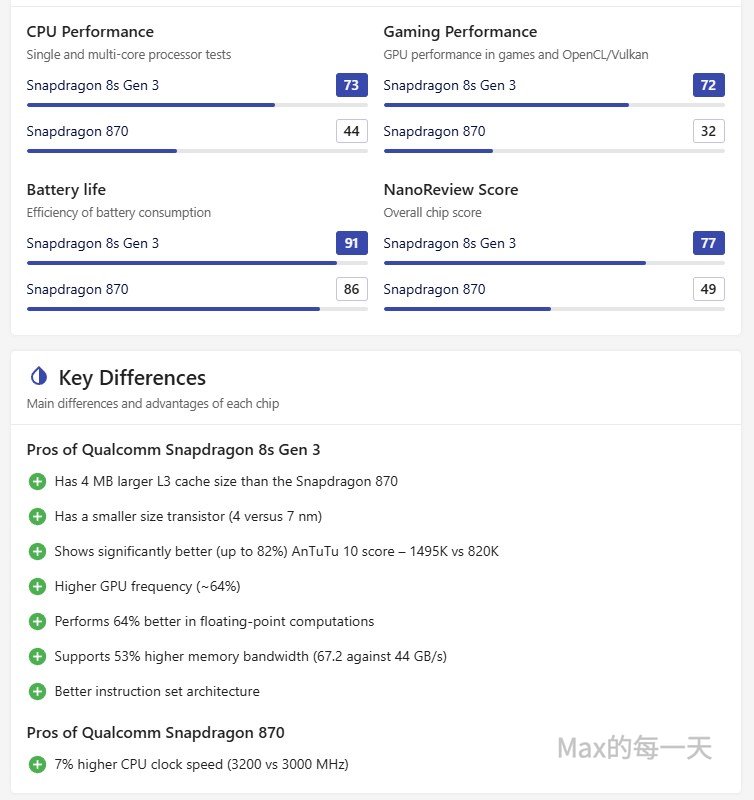754x800 pixels.
Task: Click the green plus icon beside L3 cache size
Action: point(38,482)
